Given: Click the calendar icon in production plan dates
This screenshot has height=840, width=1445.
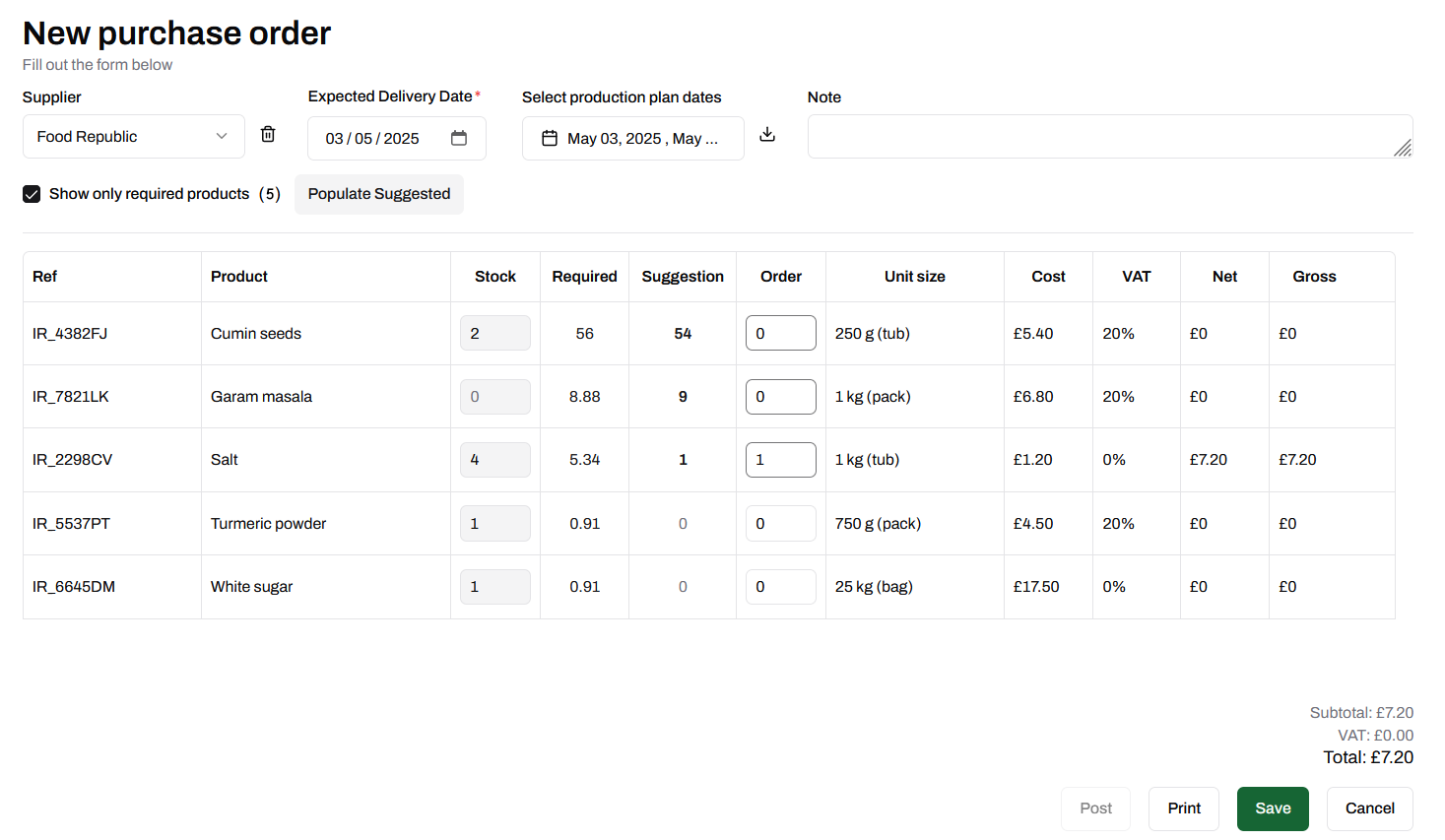Looking at the screenshot, I should pos(550,138).
